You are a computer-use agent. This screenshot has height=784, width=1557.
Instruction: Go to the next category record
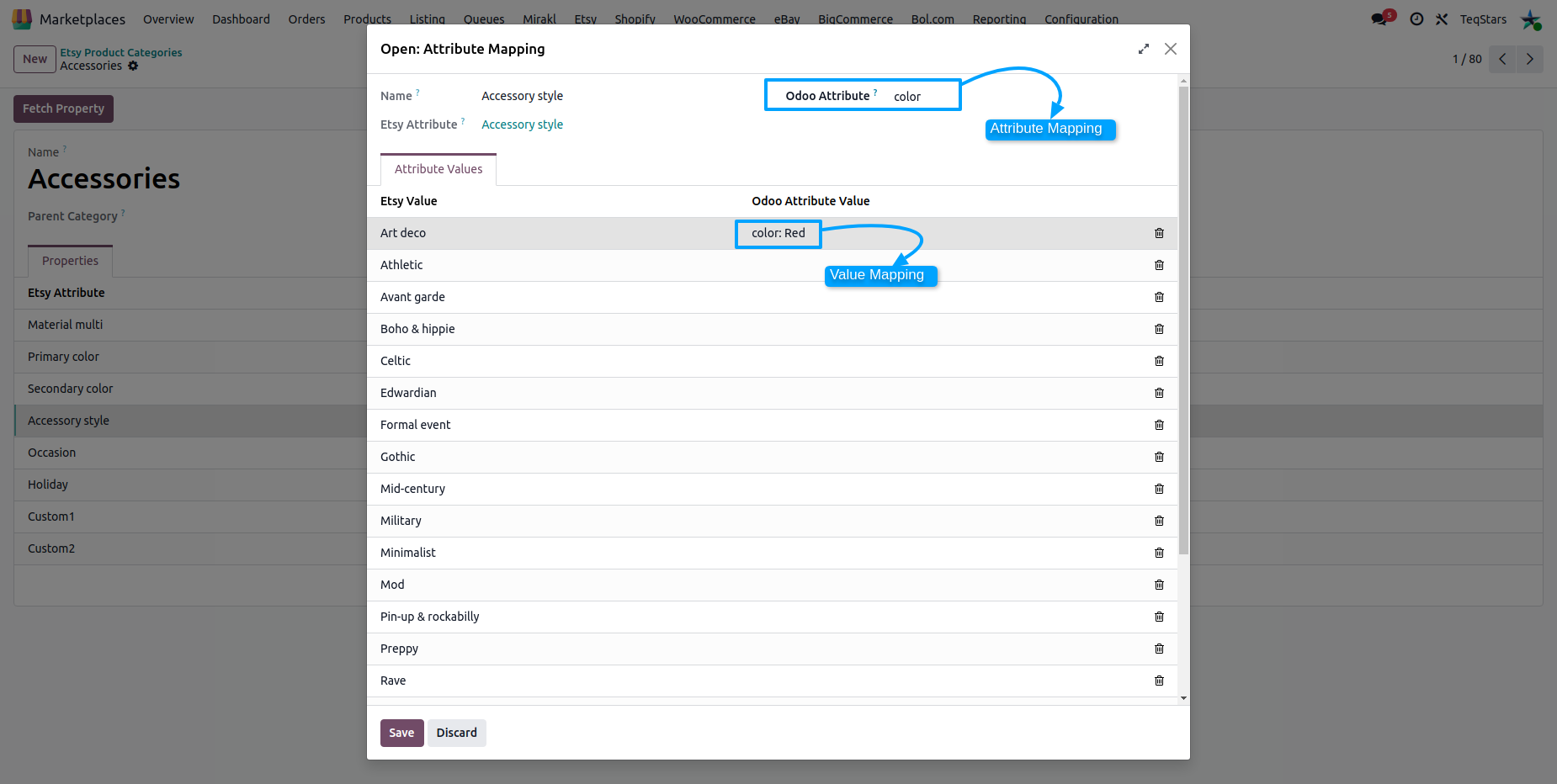click(1530, 59)
